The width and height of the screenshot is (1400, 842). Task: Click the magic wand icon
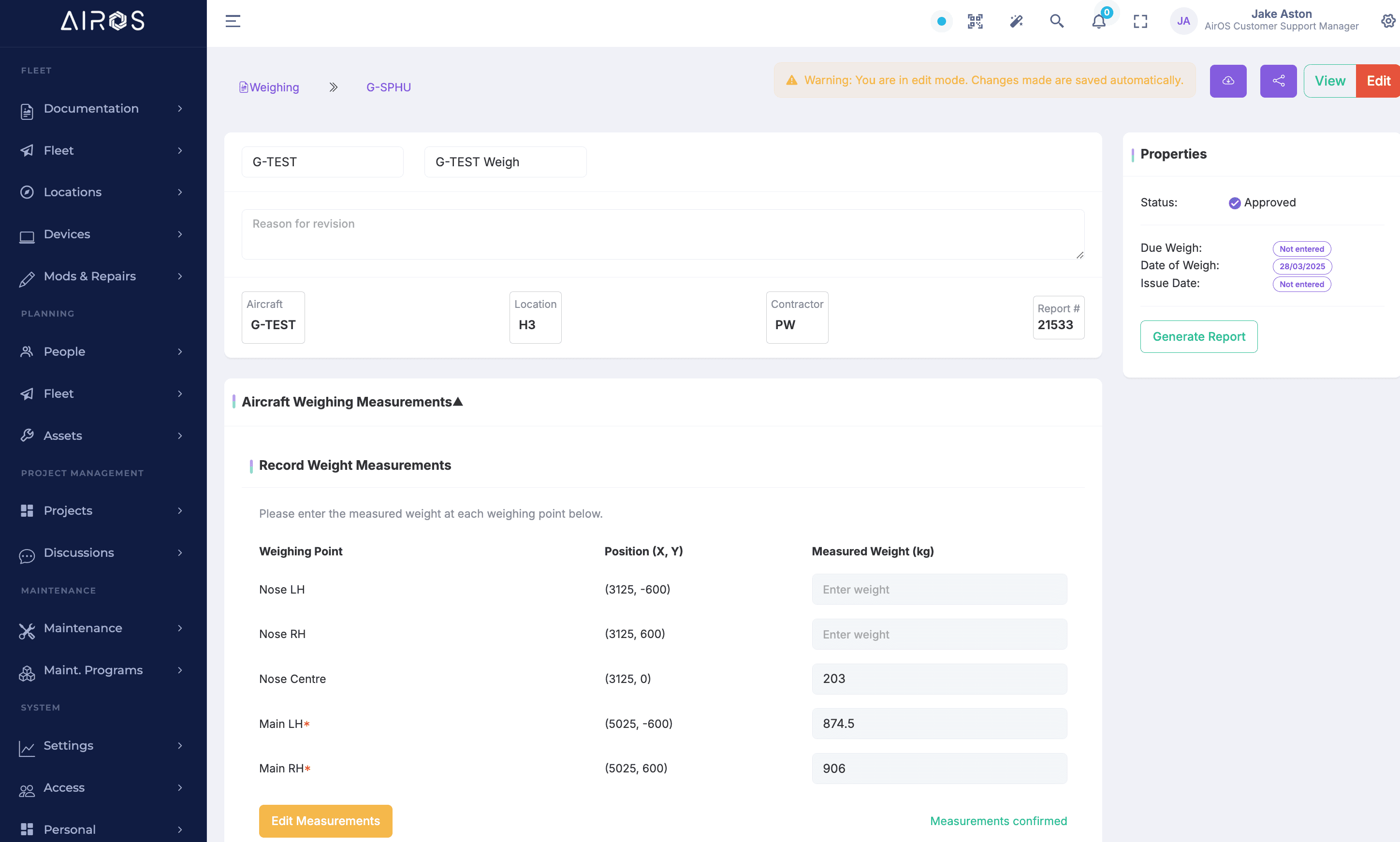click(1016, 22)
